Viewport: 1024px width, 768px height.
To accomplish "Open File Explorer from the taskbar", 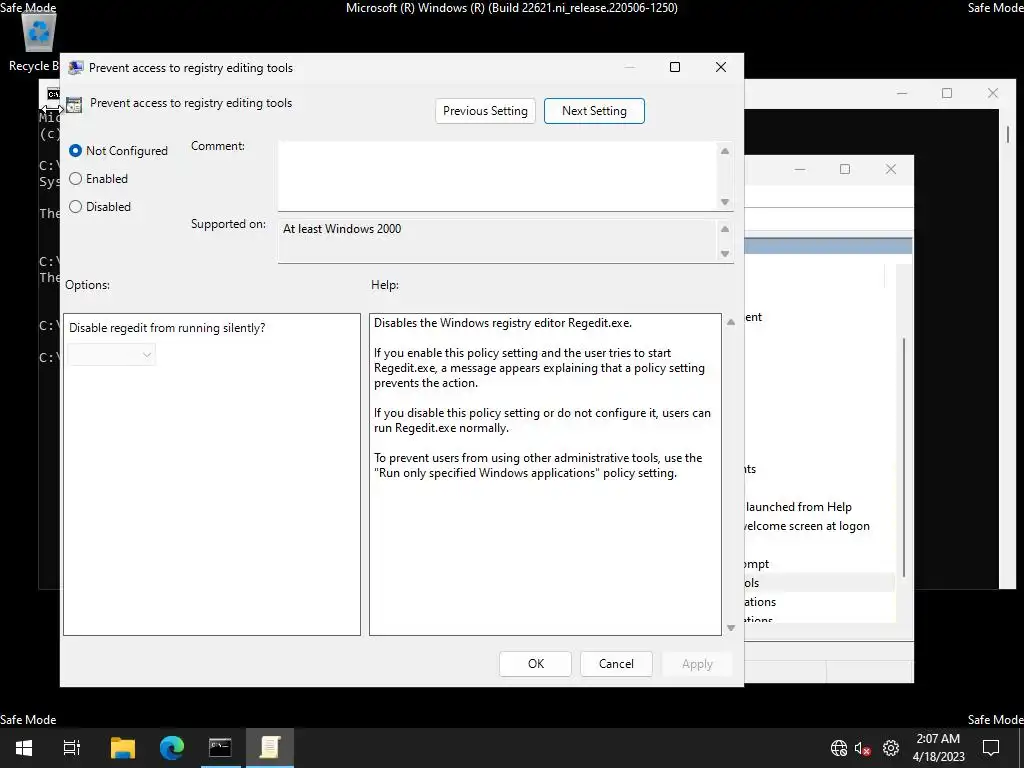I will [x=122, y=747].
